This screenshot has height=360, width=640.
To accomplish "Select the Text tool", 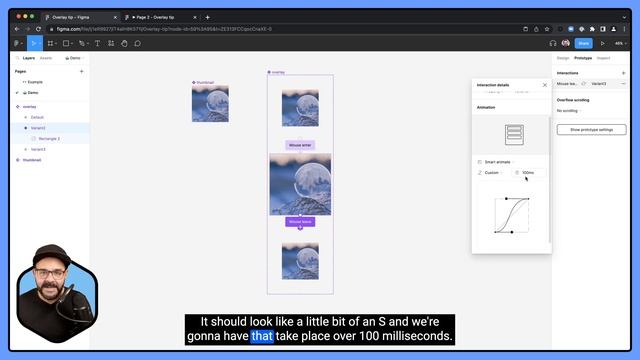I will pos(97,43).
